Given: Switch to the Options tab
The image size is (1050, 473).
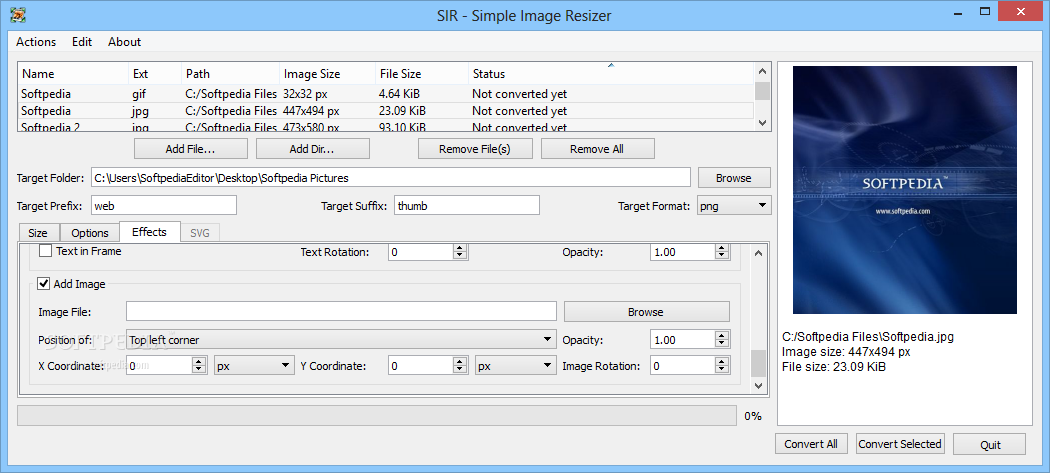Looking at the screenshot, I should 90,233.
